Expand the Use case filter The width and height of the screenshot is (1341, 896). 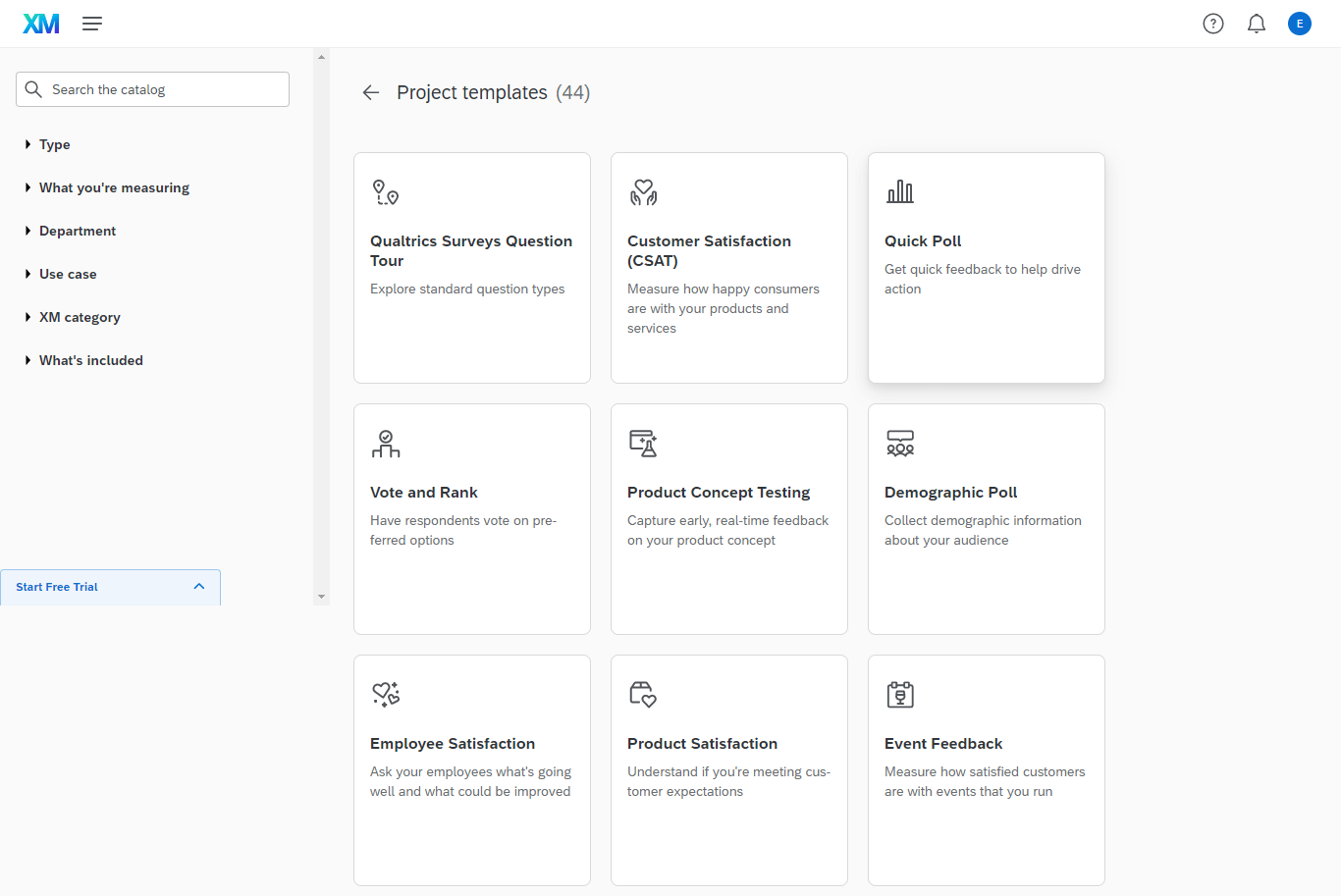point(68,274)
